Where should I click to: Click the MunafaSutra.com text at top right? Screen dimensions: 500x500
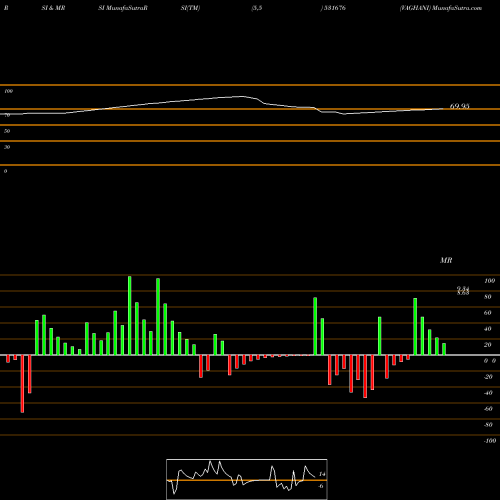pyautogui.click(x=457, y=8)
